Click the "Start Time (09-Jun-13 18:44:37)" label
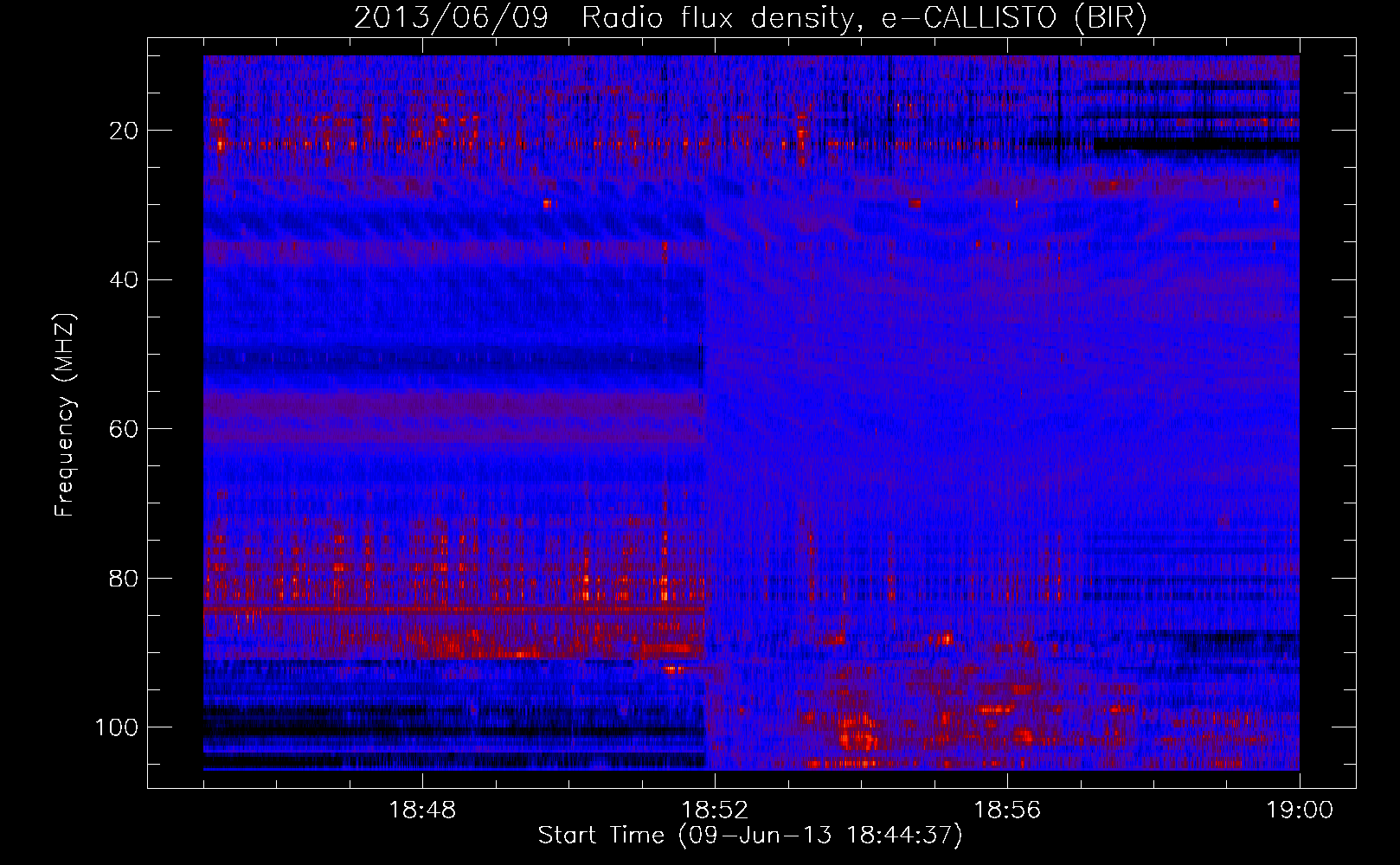 pos(750,835)
